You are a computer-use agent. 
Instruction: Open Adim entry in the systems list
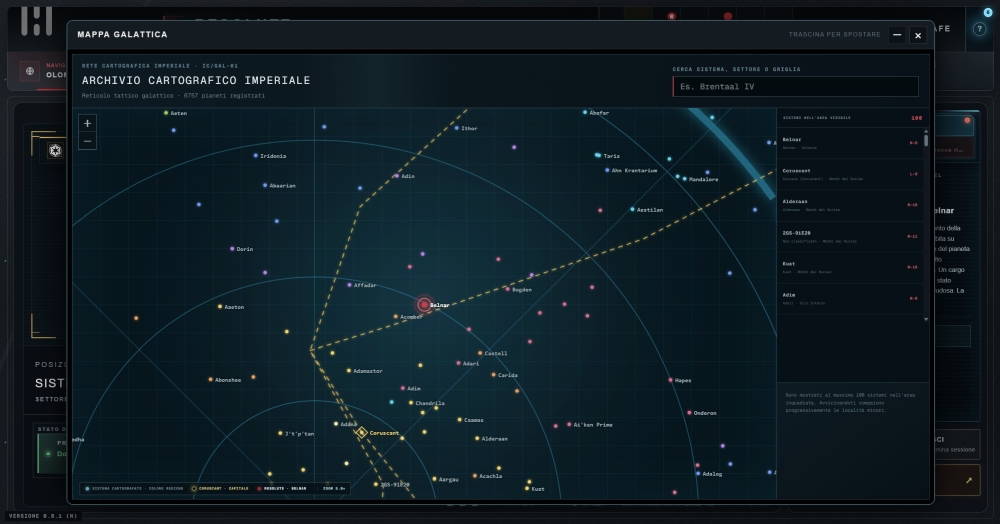(850, 298)
